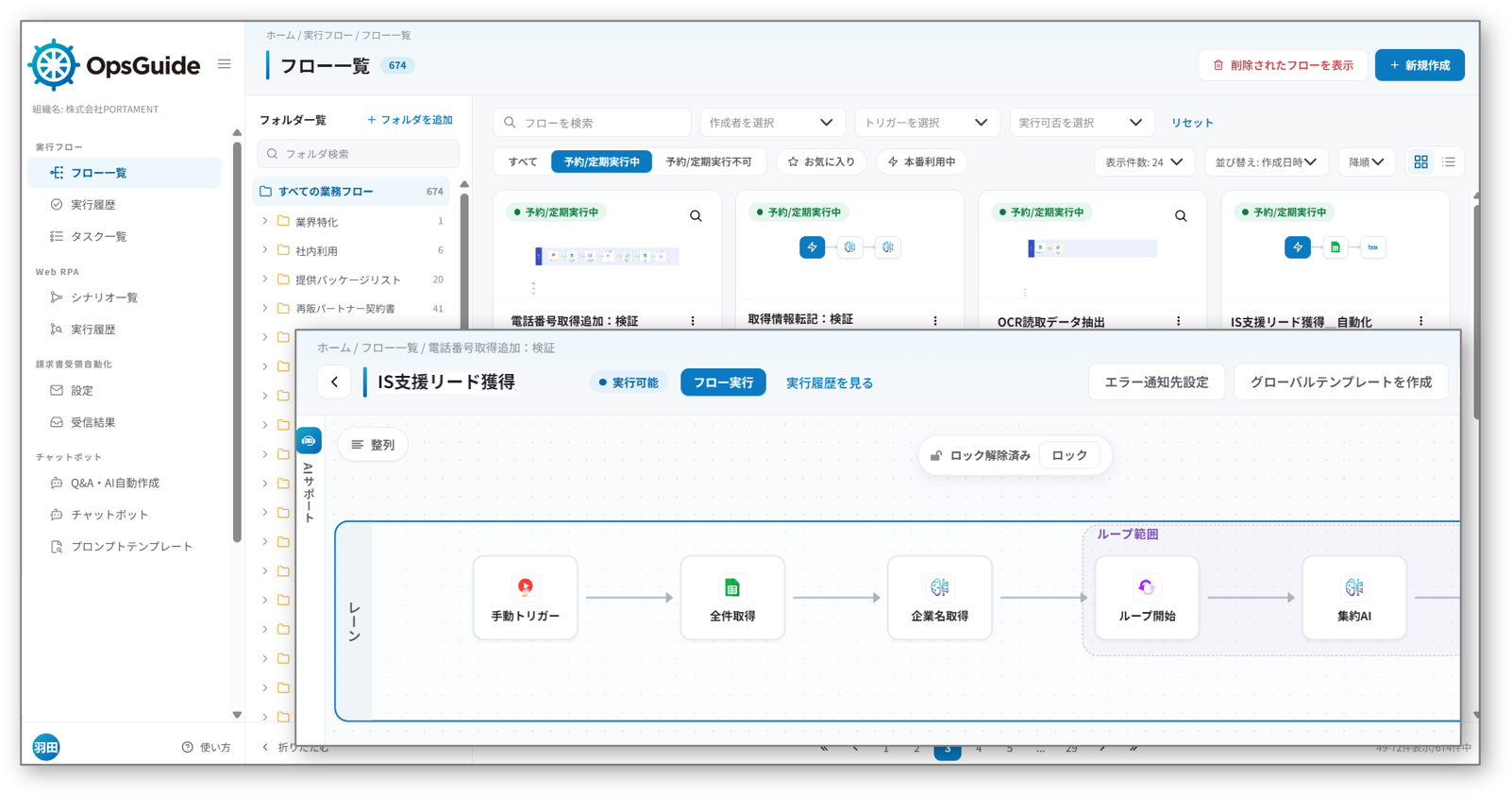Select the 企業名取得 AI node
1512x797 pixels.
pos(939,598)
